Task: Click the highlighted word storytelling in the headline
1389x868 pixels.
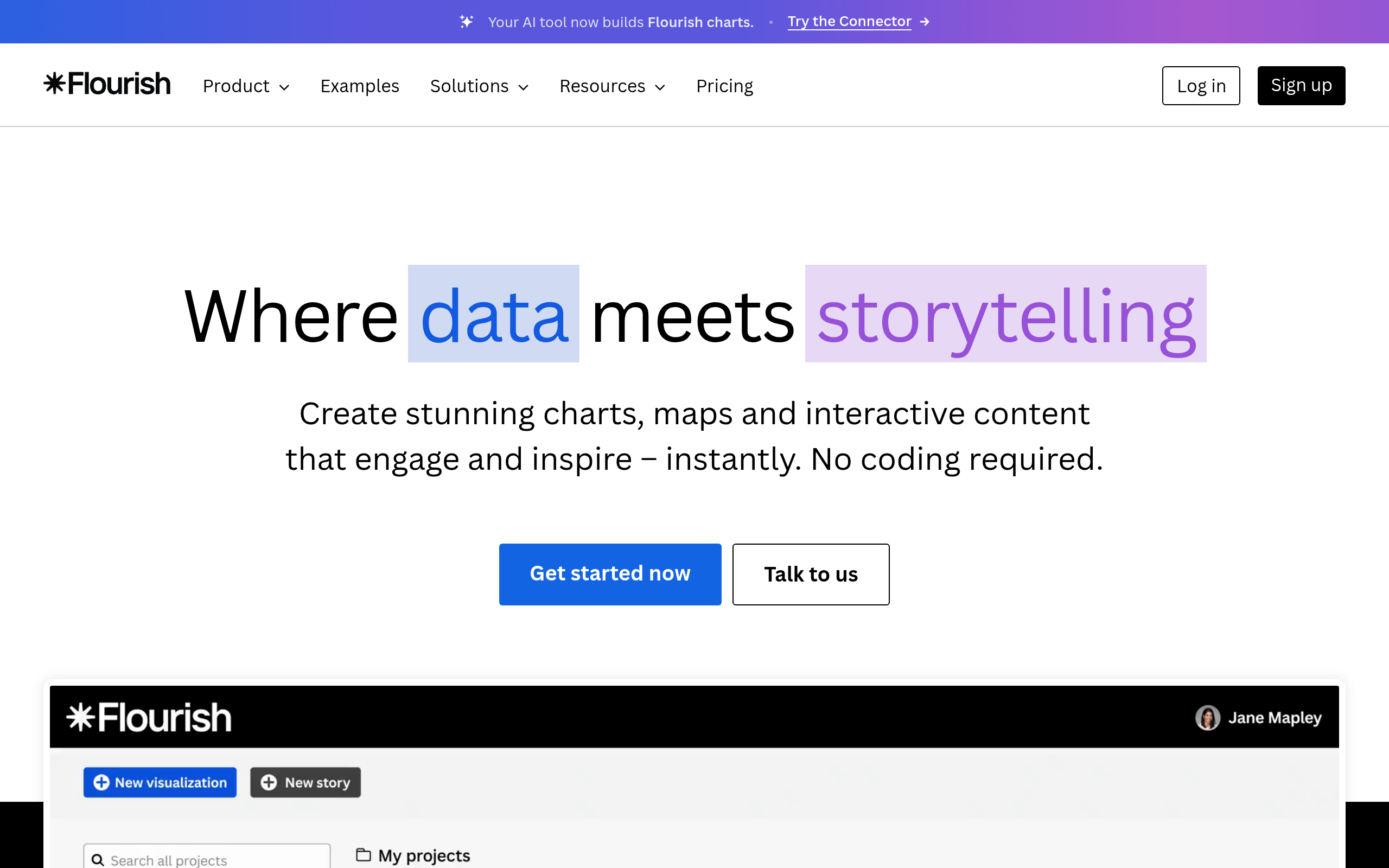Action: pos(1005,314)
